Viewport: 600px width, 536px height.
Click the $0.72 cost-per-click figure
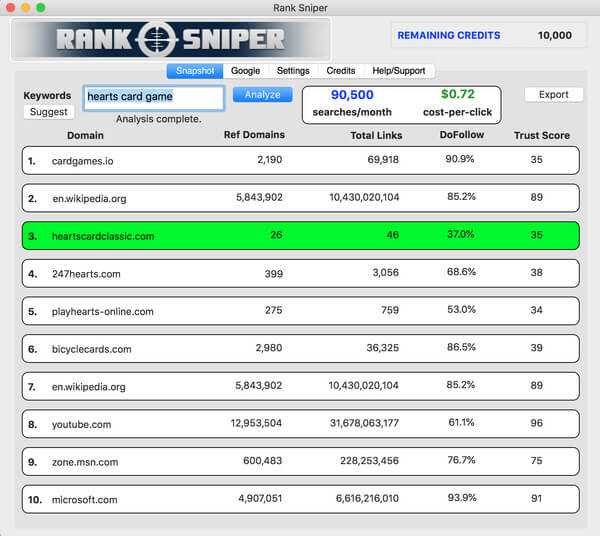458,94
